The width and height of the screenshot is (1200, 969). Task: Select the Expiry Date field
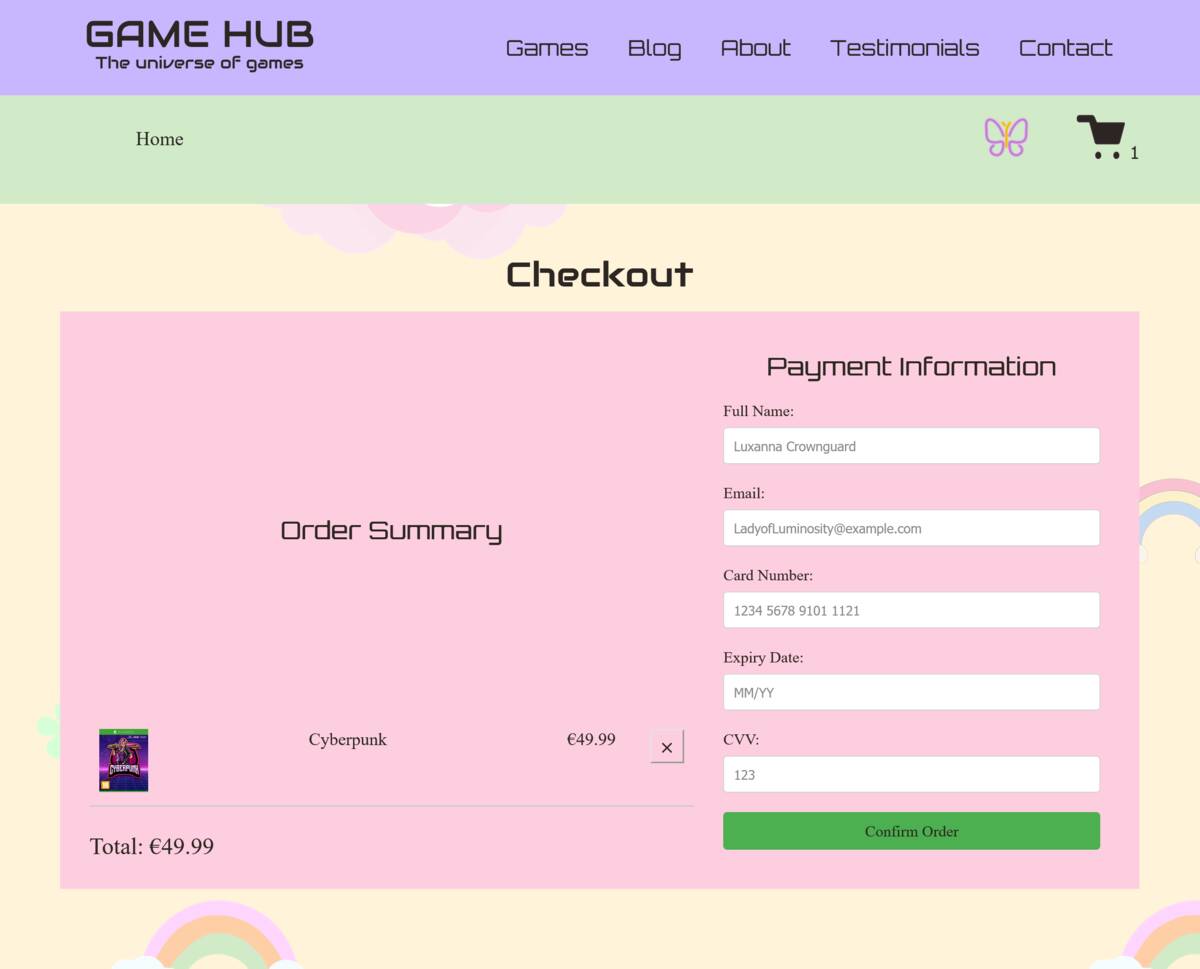[x=911, y=691]
